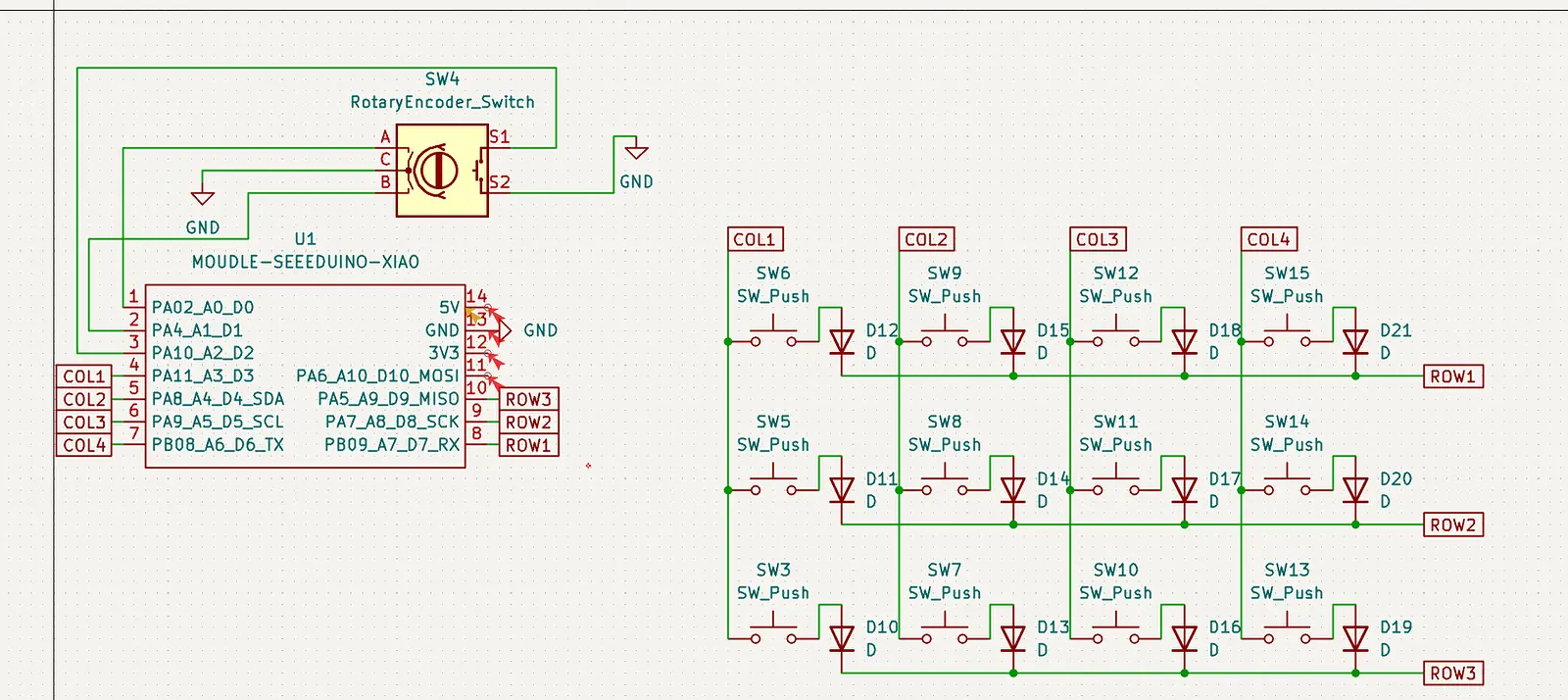Click the COL2 label above the switch matrix
1568x700 pixels.
point(926,239)
